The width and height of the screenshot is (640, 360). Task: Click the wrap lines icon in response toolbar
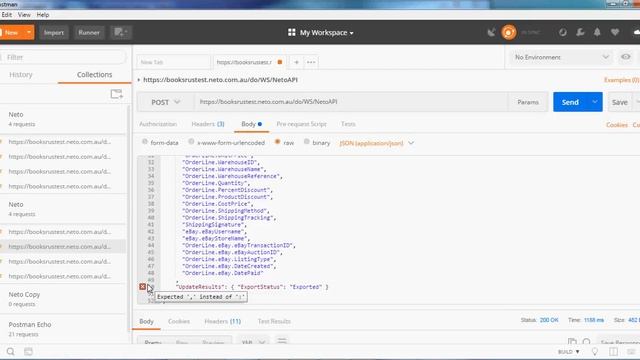tap(282, 340)
